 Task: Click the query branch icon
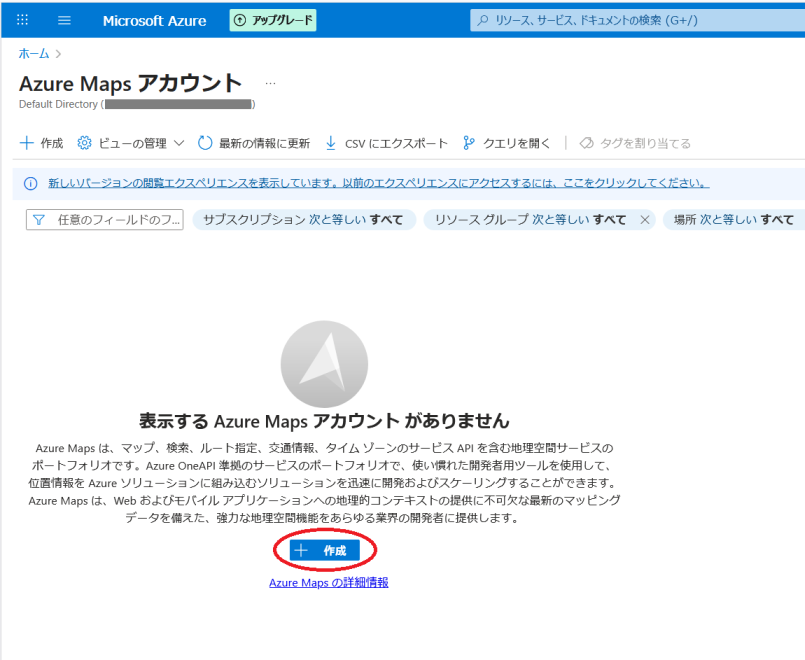pyautogui.click(x=468, y=143)
